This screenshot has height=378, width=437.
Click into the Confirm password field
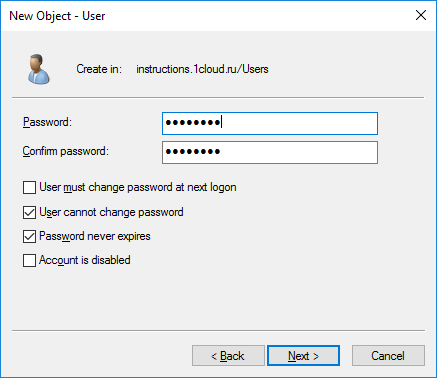pyautogui.click(x=270, y=152)
